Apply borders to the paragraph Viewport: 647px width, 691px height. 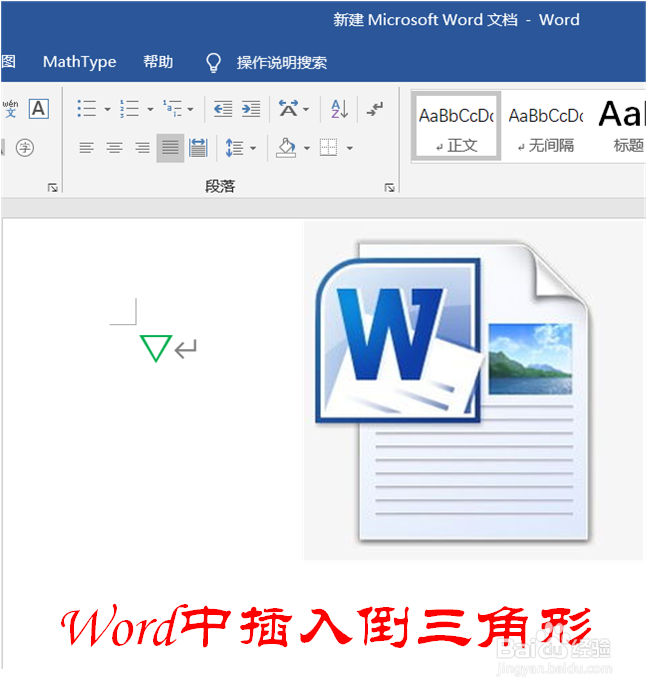click(328, 148)
